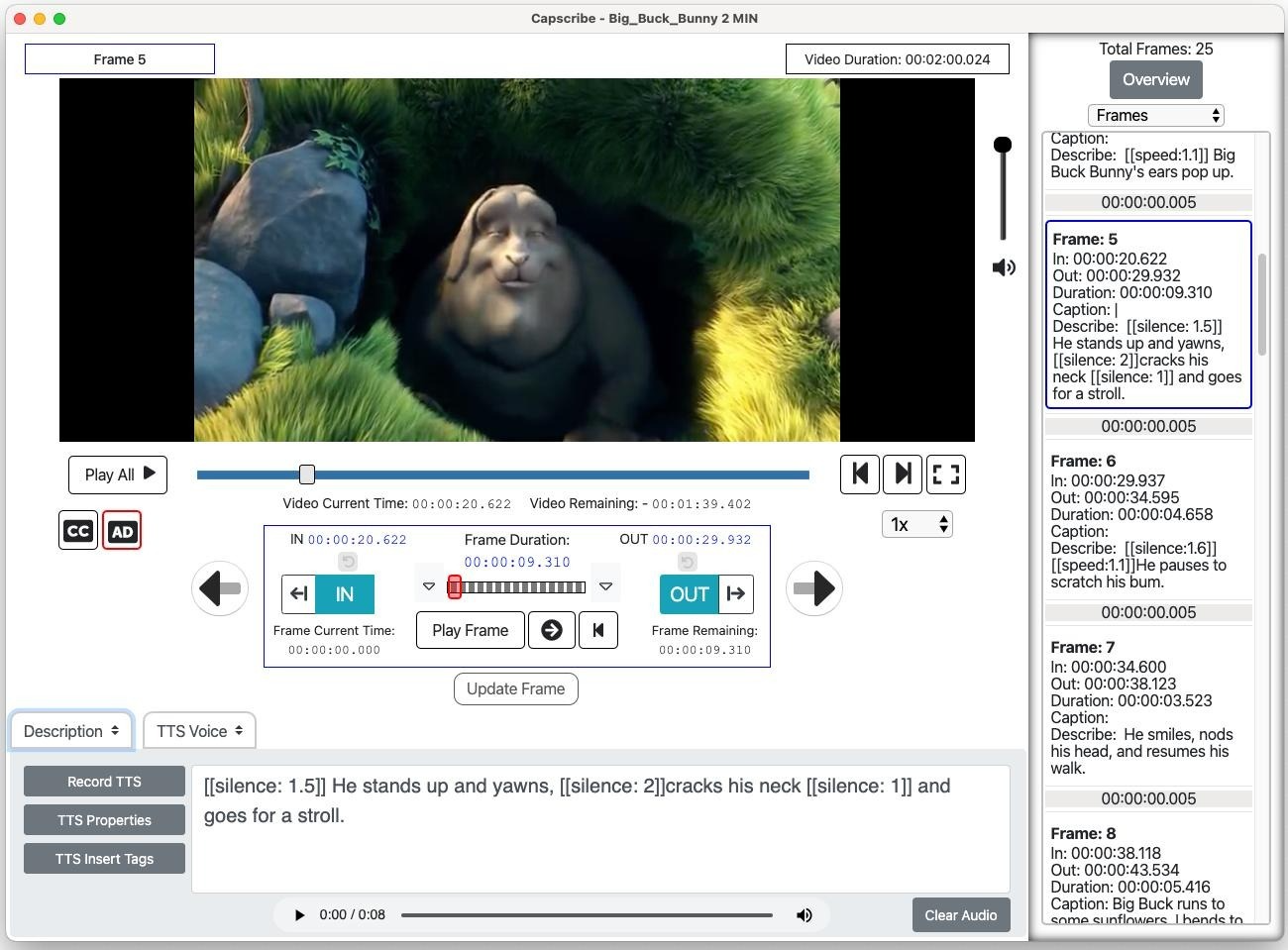
Task: Click the video preview image
Action: [x=517, y=261]
